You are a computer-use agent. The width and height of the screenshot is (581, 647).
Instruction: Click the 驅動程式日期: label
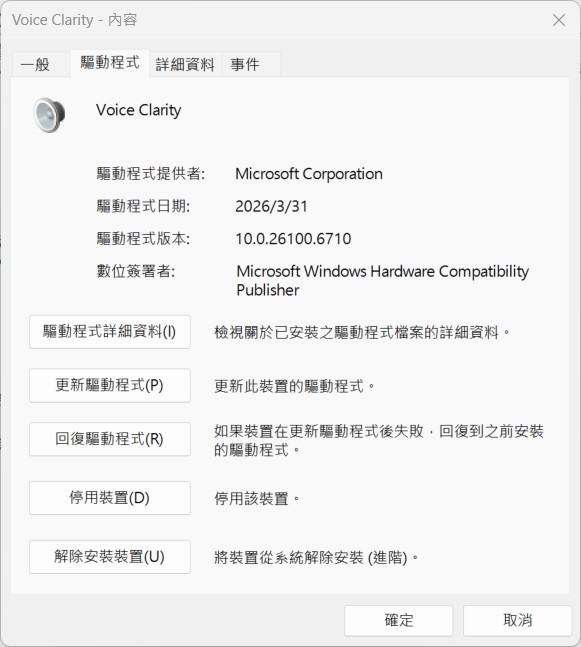[143, 206]
